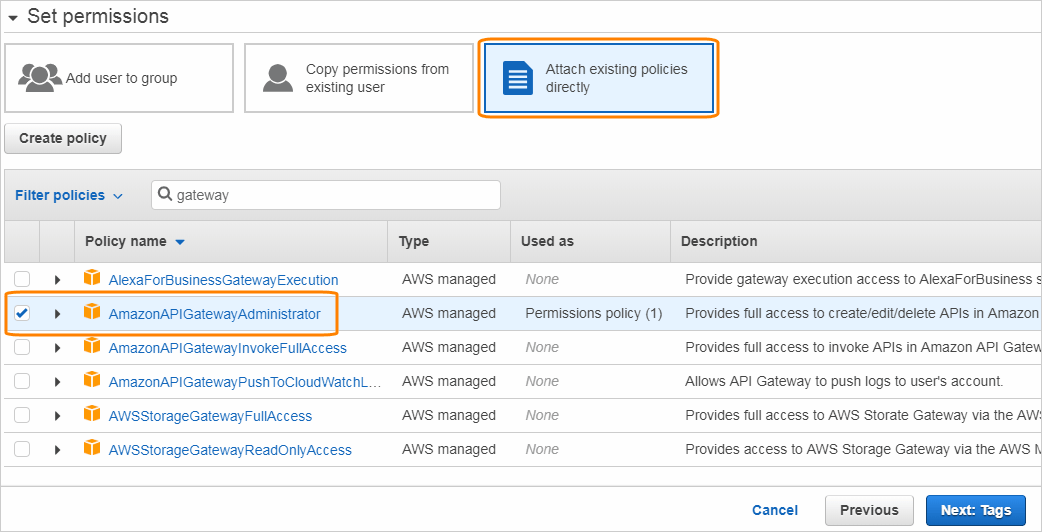Click orange cube icon beside AWSStorageGatewayFullAccess
Image resolution: width=1042 pixels, height=532 pixels.
92,415
